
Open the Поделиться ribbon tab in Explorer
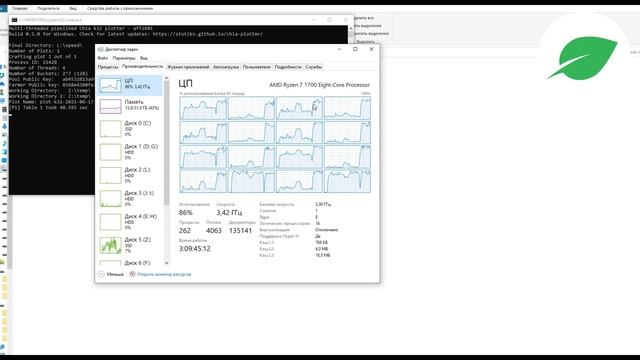[48, 8]
